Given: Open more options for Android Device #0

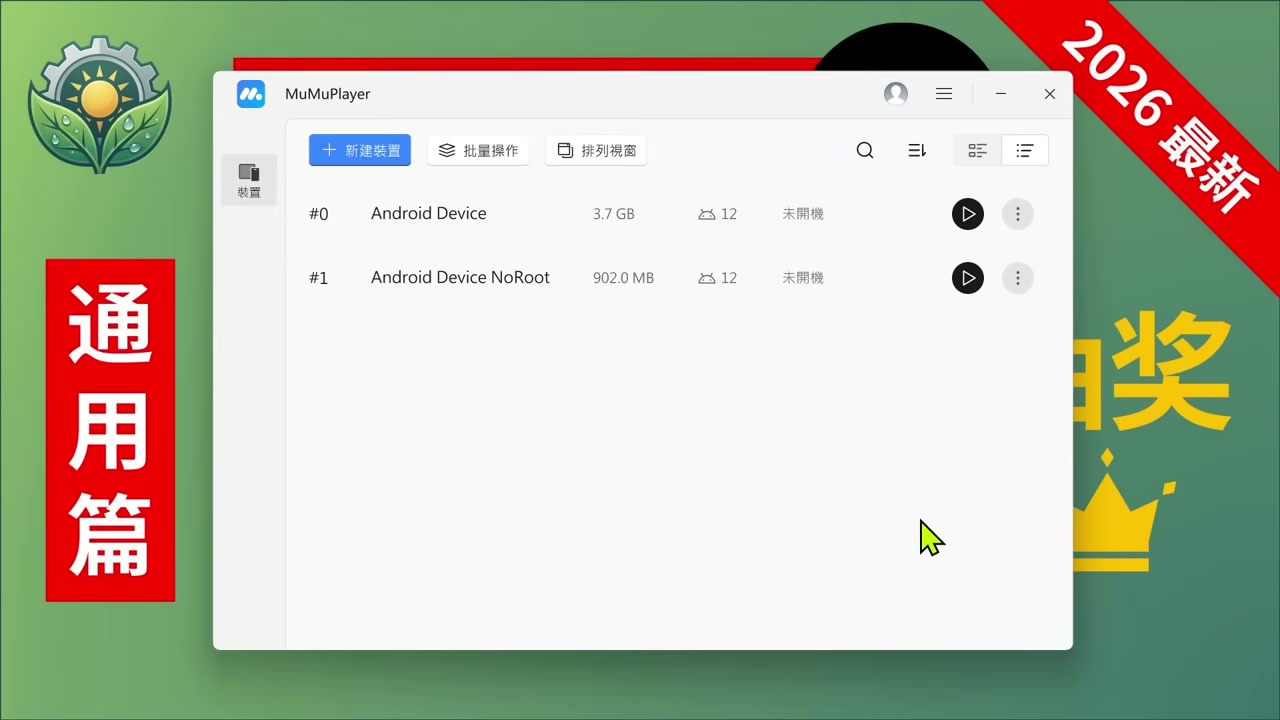Looking at the screenshot, I should (x=1018, y=214).
